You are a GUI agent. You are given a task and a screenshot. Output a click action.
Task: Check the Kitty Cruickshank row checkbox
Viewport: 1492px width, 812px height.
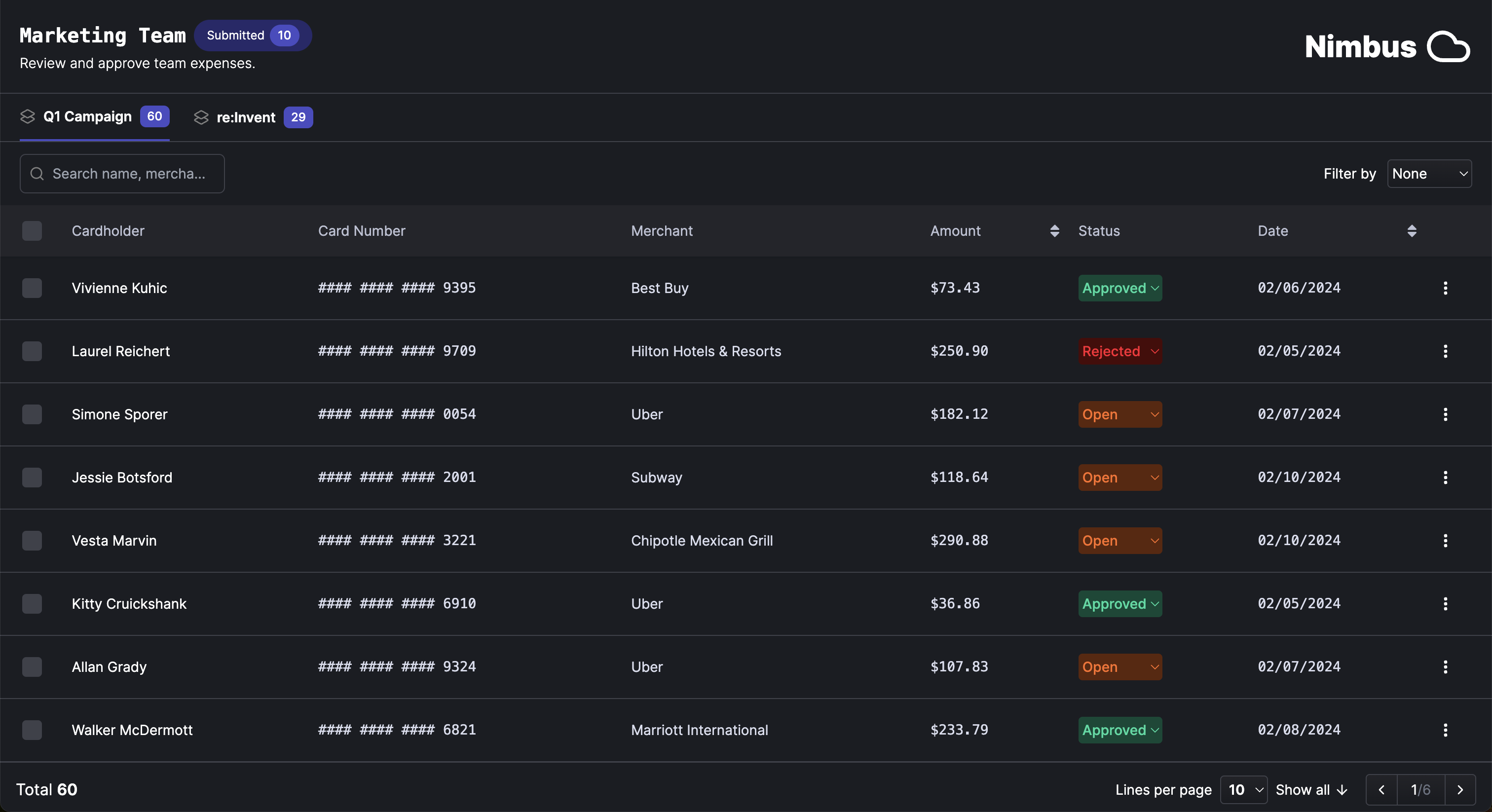click(32, 603)
